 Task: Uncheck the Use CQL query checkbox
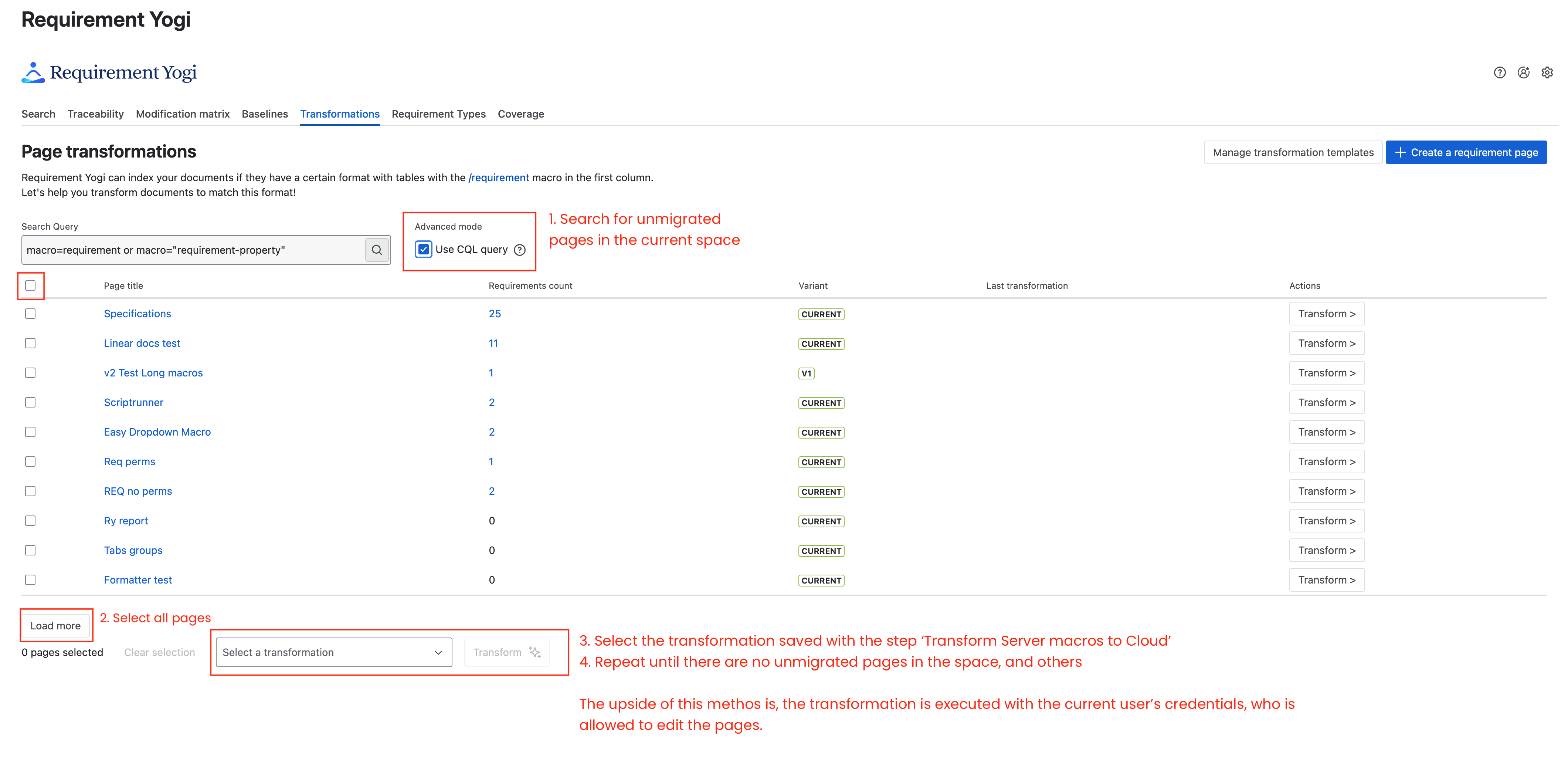point(424,250)
